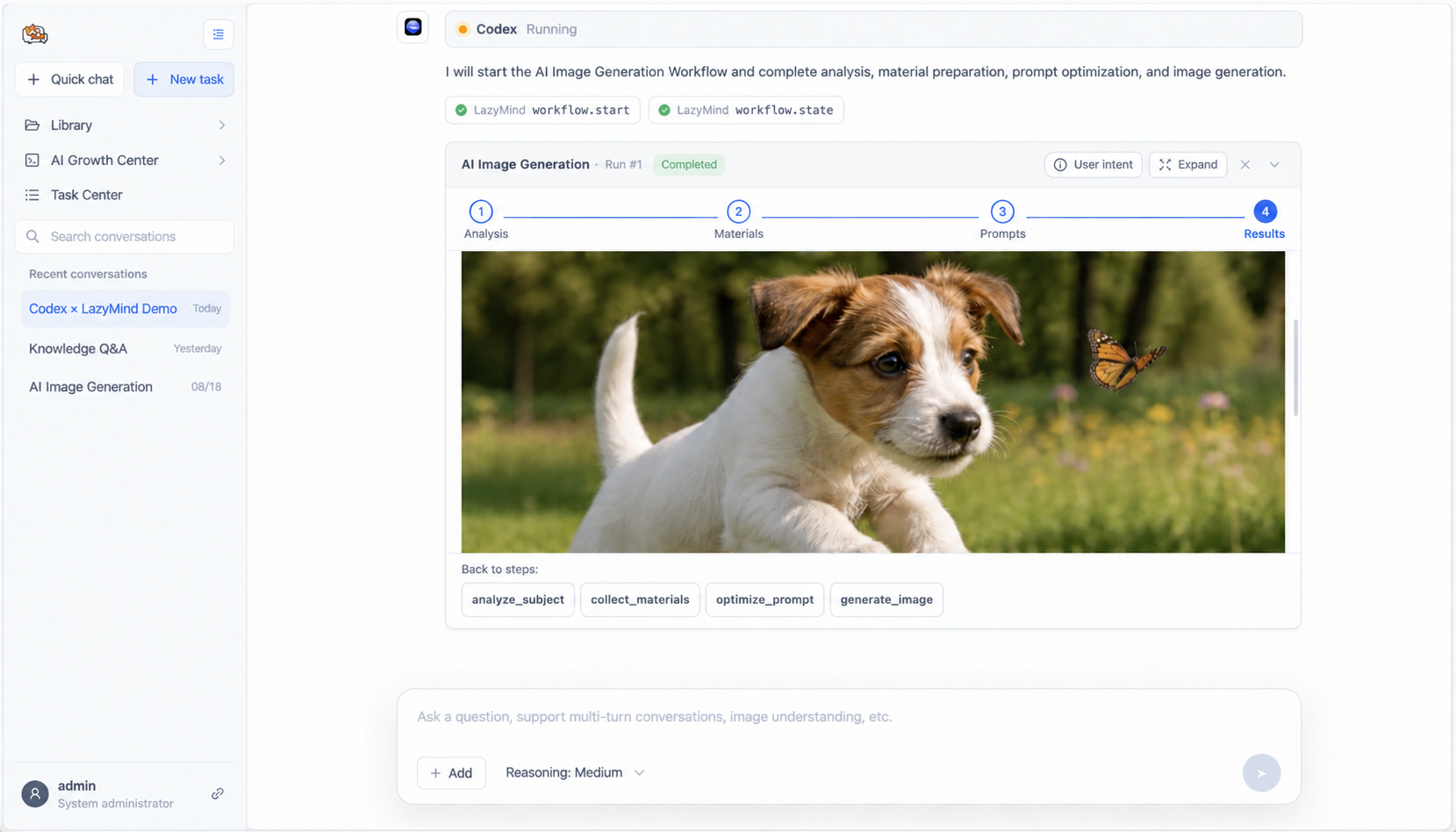This screenshot has height=832, width=1456.
Task: Open the workflow.start tool call chip
Action: 543,111
